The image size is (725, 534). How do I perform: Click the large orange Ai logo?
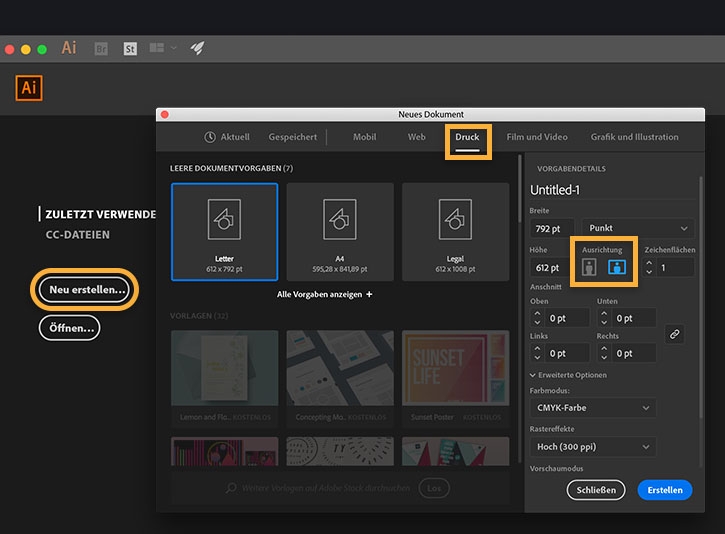(29, 88)
